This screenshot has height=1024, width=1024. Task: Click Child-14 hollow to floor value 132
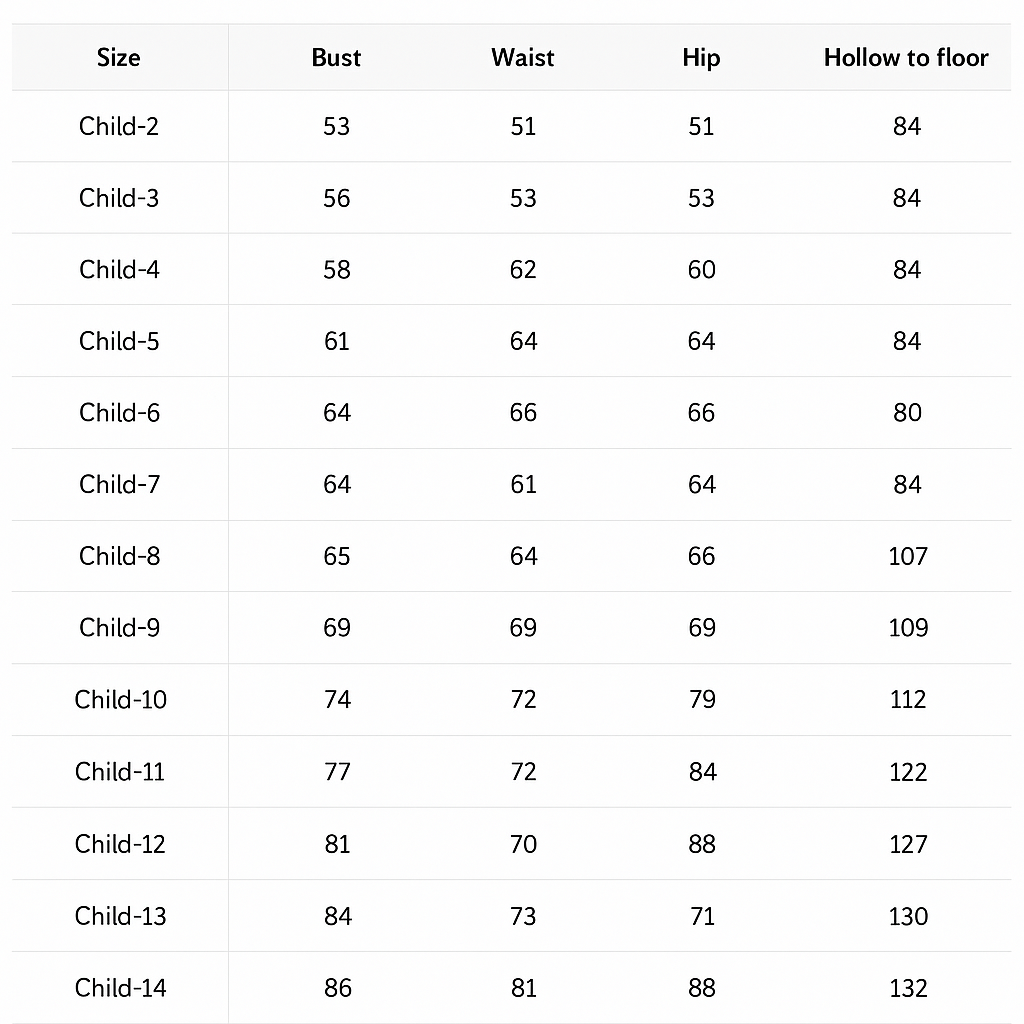(908, 988)
